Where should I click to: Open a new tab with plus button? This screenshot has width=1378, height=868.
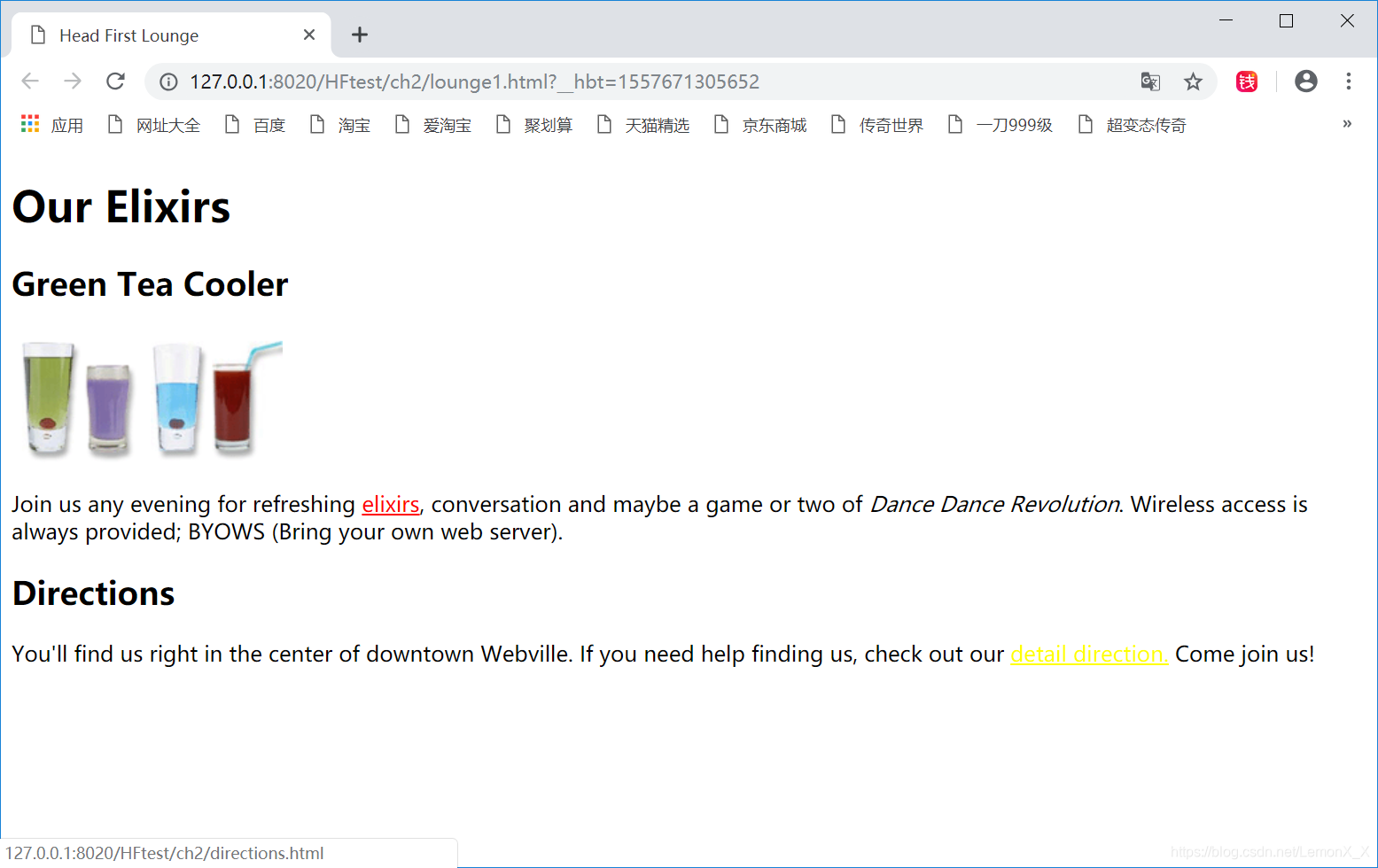359,35
